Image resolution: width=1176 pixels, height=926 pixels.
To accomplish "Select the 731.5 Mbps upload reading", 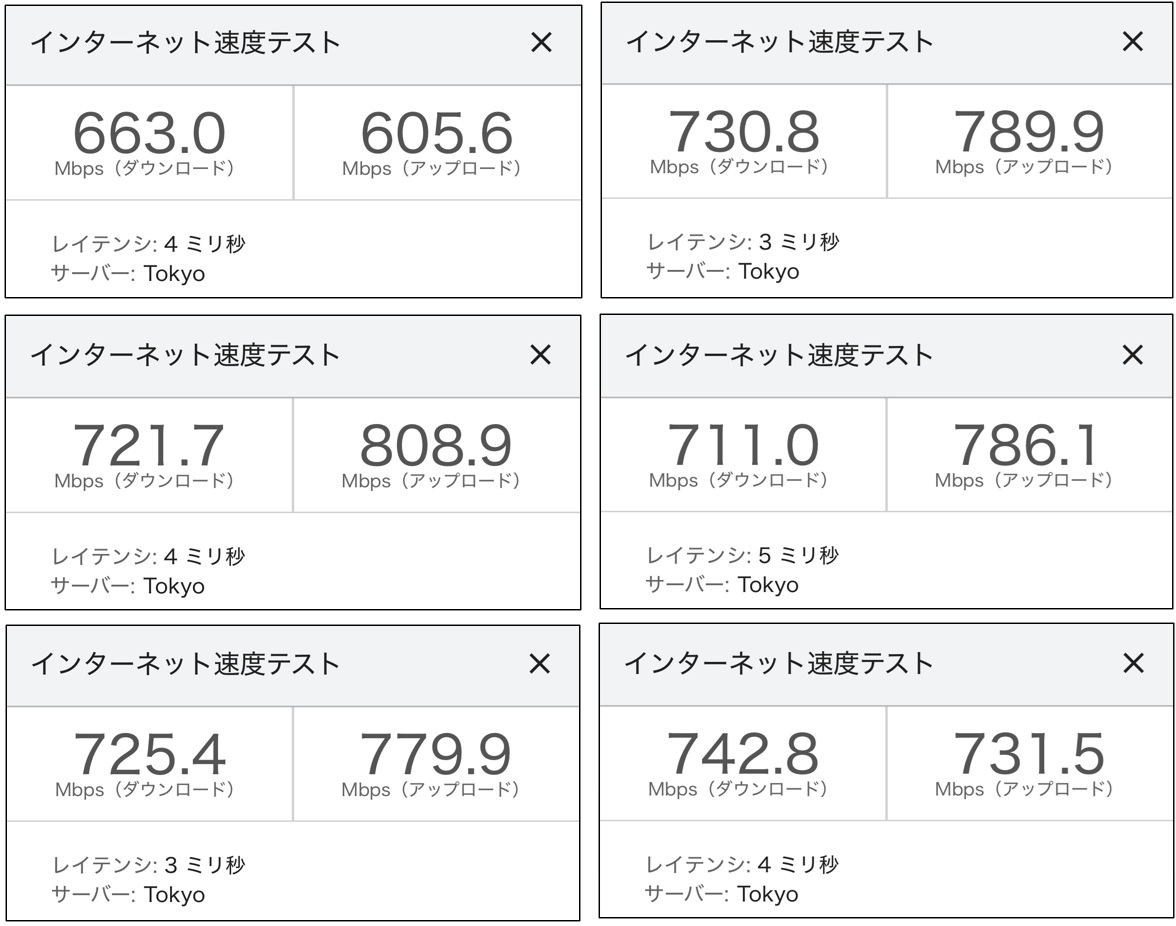I will coord(1028,754).
